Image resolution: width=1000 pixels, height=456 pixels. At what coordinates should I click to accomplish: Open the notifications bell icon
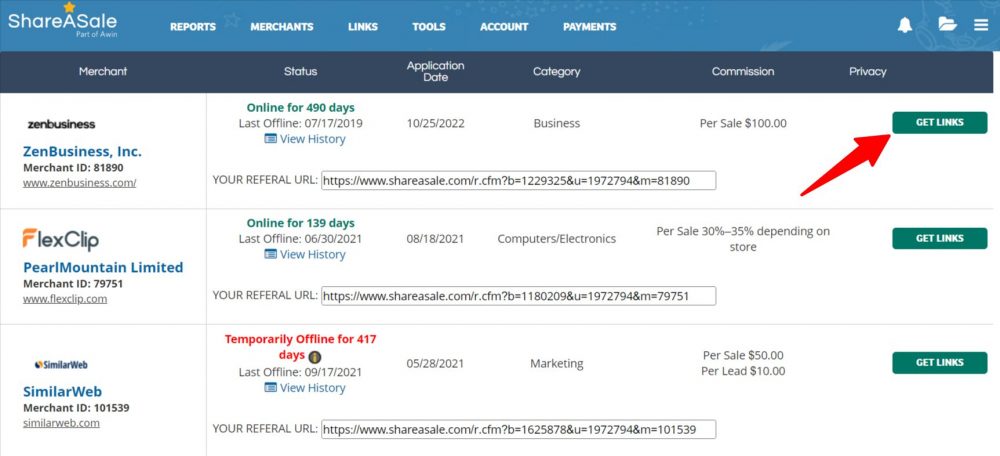pos(904,25)
